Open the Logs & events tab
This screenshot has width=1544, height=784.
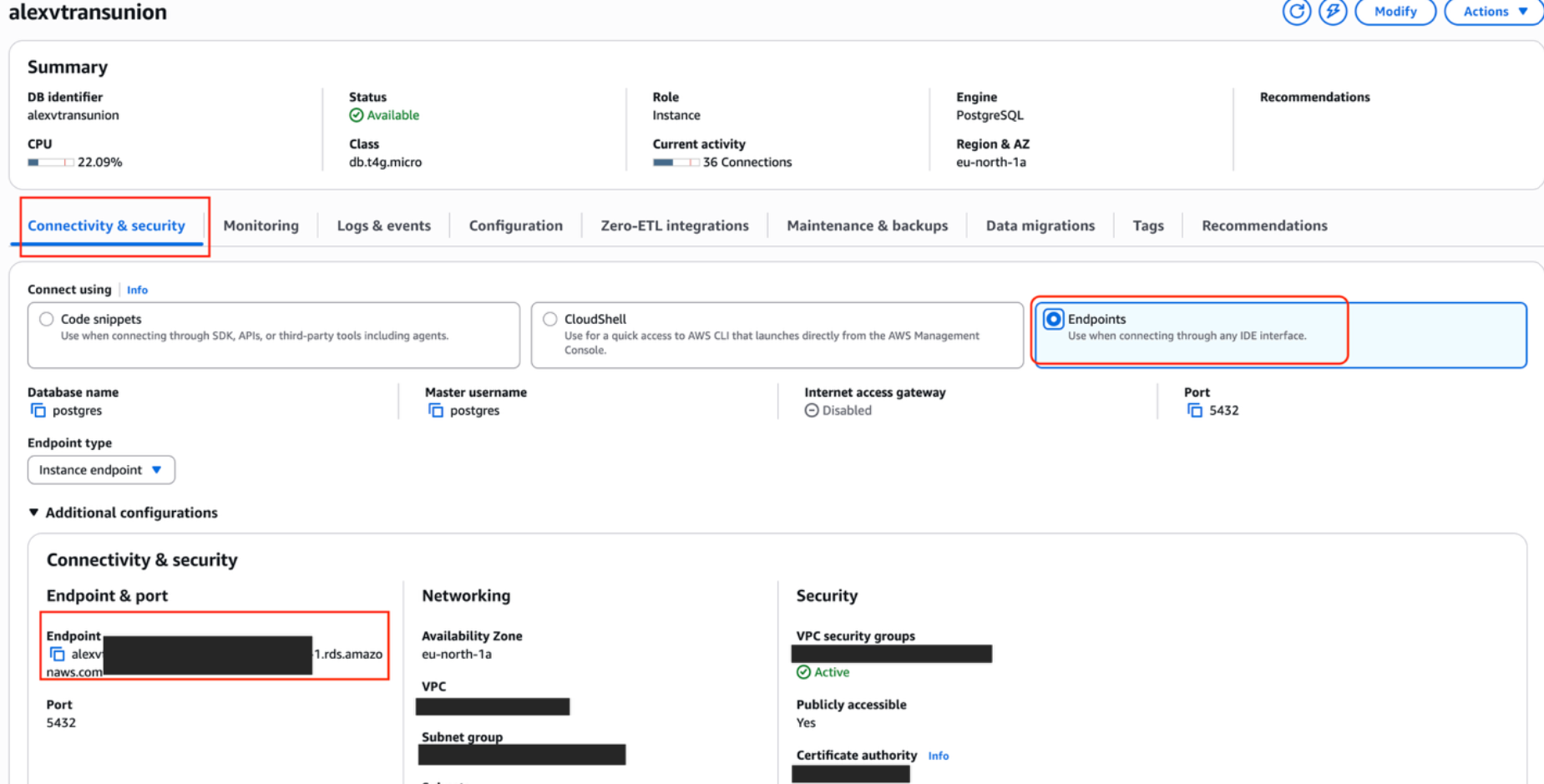[x=383, y=225]
